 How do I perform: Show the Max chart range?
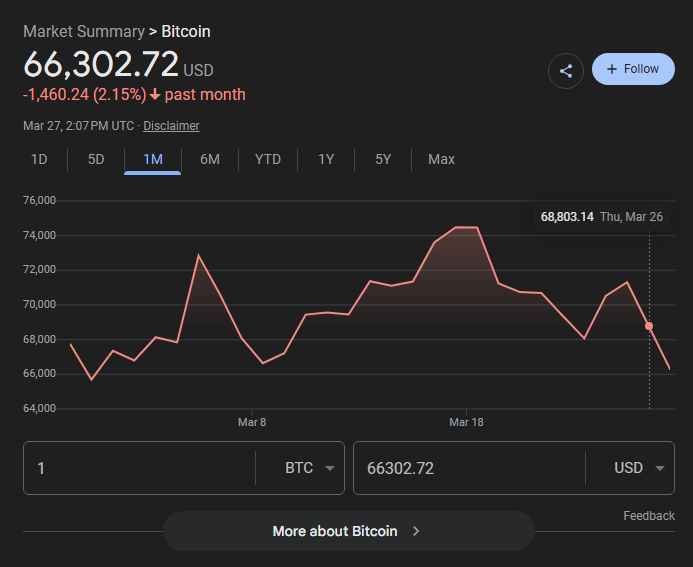(x=441, y=159)
